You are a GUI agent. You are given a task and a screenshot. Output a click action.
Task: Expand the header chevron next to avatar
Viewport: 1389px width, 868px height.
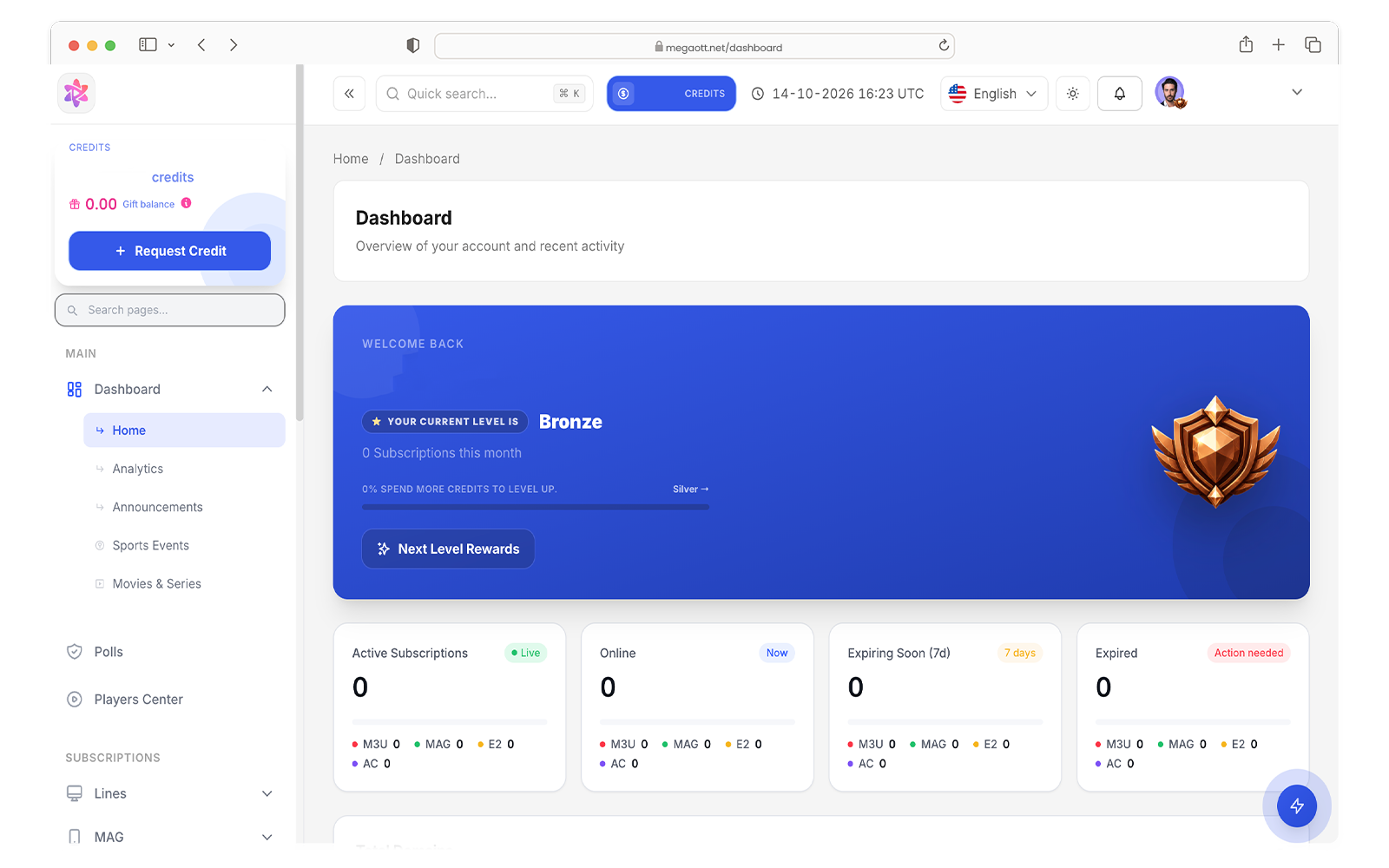point(1297,92)
